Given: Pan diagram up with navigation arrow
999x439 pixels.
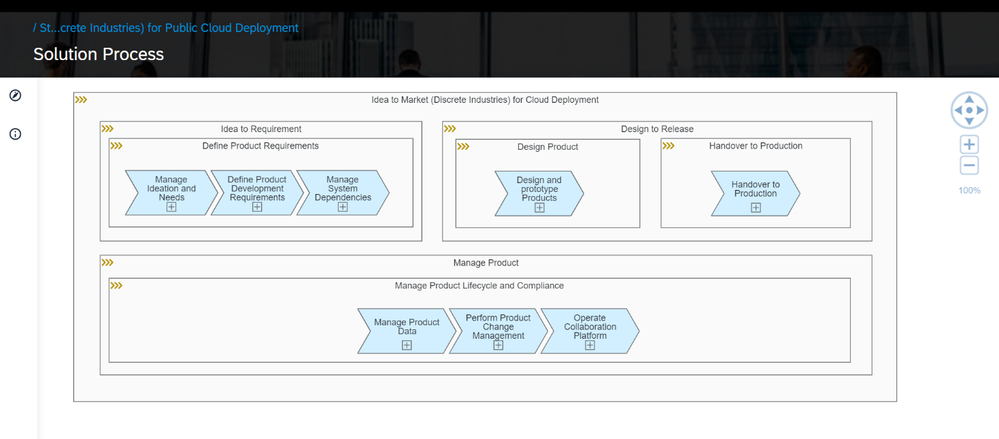Looking at the screenshot, I should coord(969,99).
